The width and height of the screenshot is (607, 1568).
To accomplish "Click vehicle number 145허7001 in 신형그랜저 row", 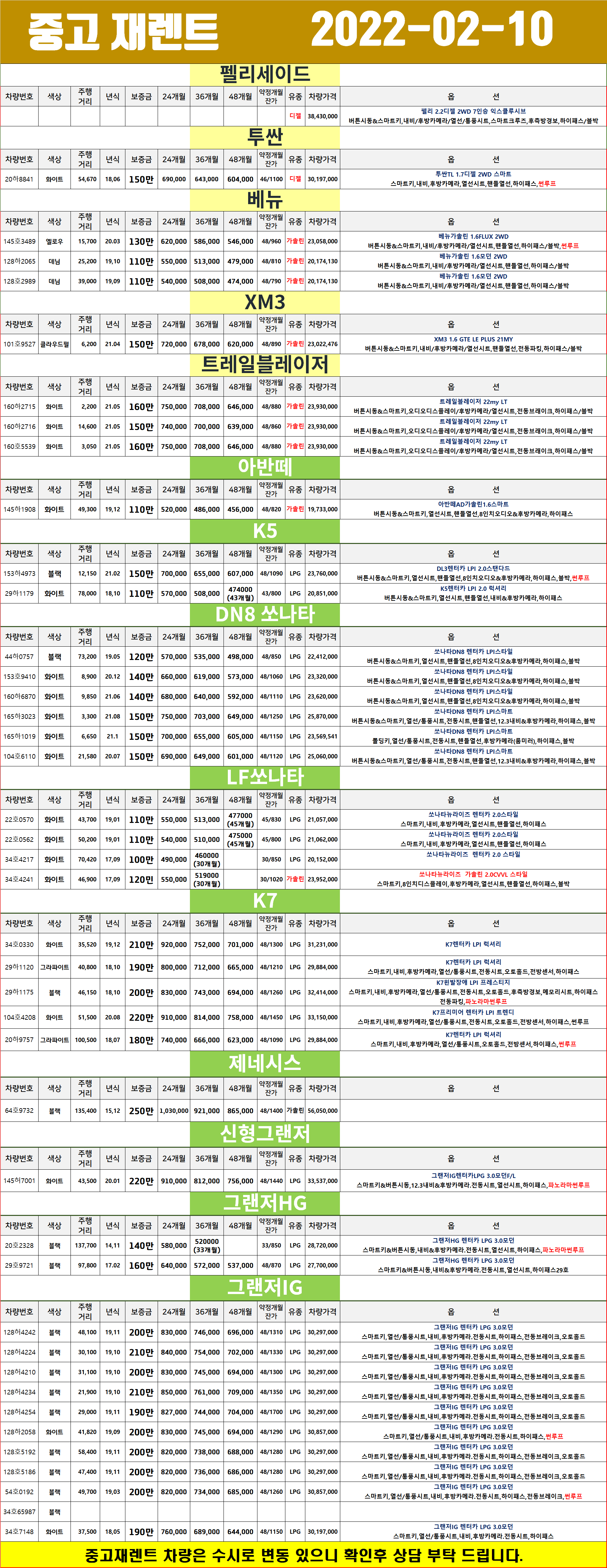I will coord(20,1180).
